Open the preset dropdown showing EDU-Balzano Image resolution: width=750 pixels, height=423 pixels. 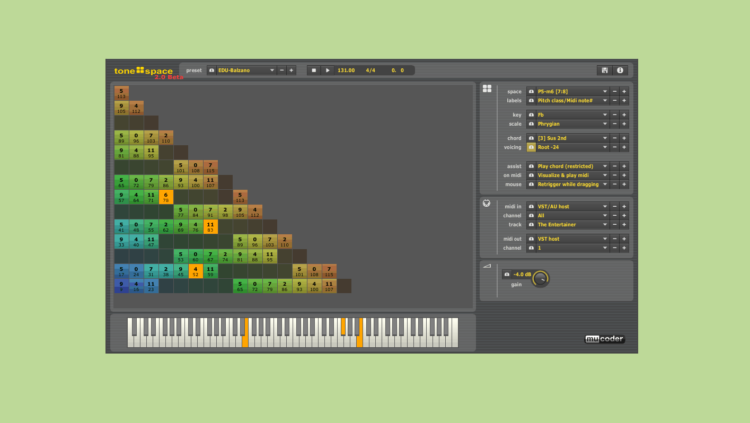pyautogui.click(x=246, y=70)
